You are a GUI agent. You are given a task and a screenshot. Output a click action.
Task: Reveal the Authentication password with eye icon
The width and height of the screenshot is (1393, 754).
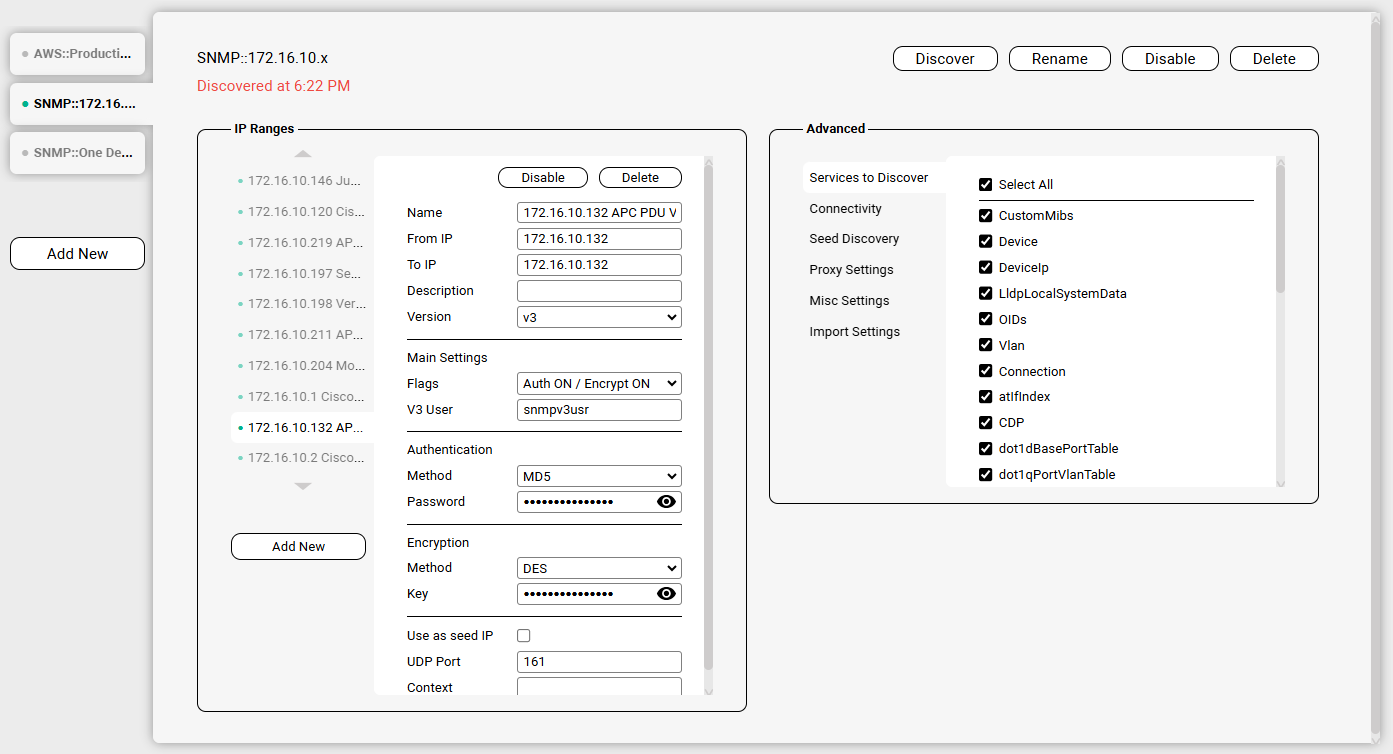(x=666, y=502)
